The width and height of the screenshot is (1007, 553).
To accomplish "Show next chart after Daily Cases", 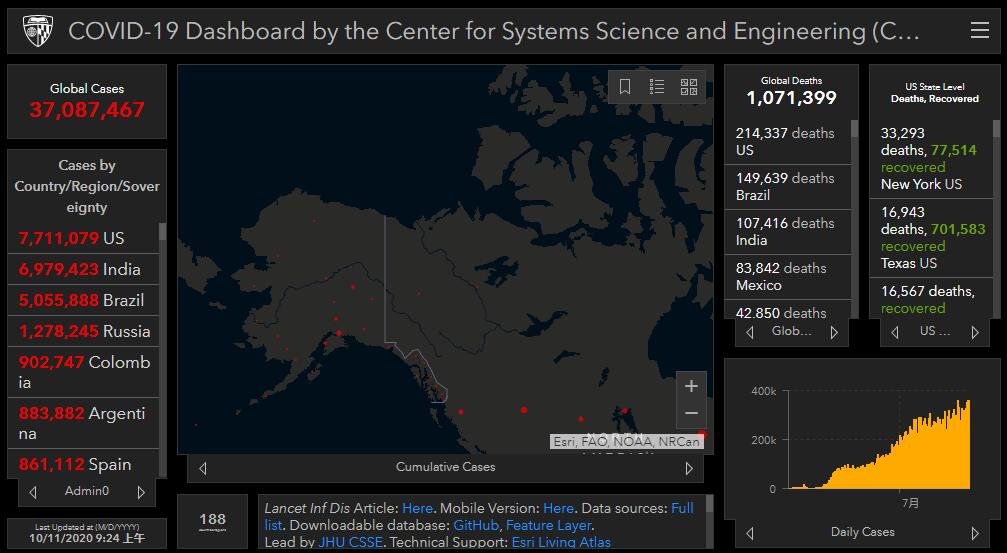I will [x=975, y=533].
